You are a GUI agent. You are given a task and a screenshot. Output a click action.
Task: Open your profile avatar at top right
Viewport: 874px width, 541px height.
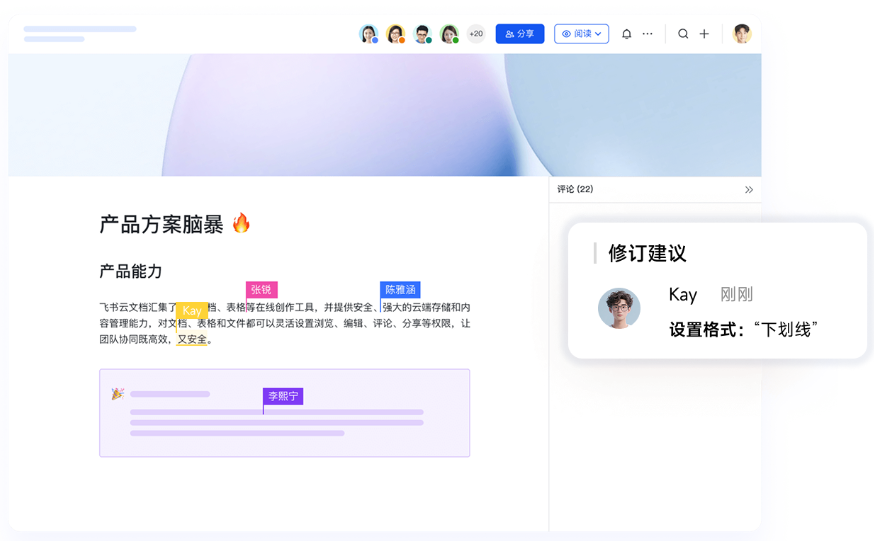coord(742,34)
